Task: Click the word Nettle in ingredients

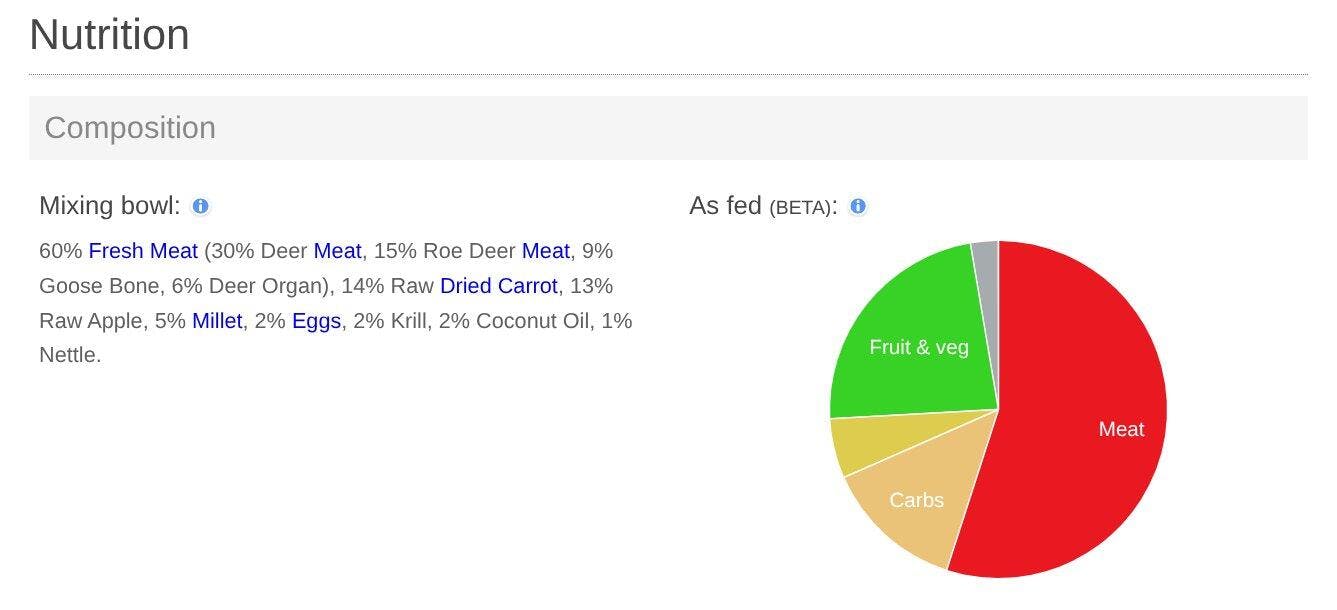Action: [x=68, y=355]
